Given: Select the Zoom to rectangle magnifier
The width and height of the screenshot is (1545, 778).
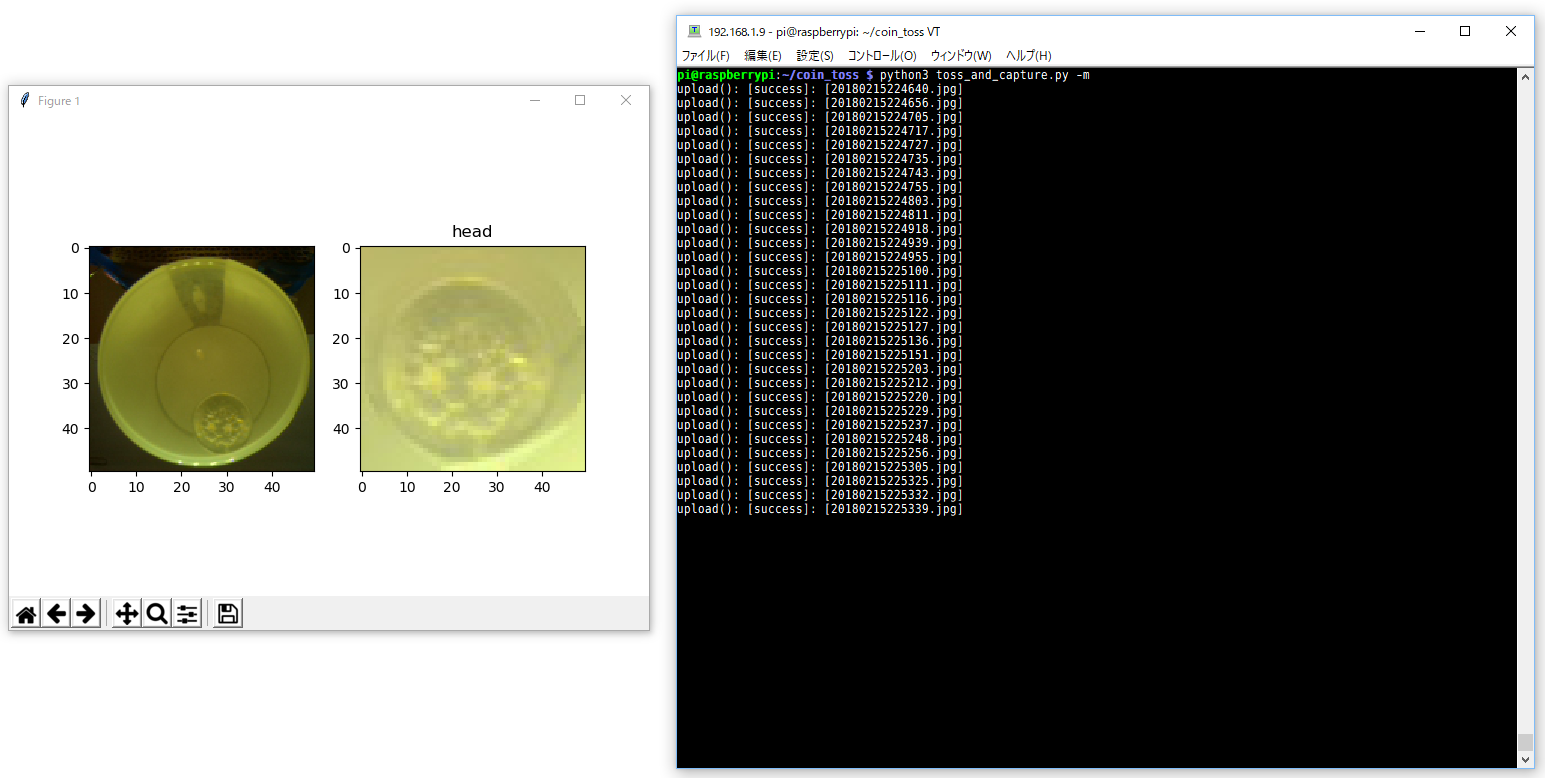Looking at the screenshot, I should 157,614.
